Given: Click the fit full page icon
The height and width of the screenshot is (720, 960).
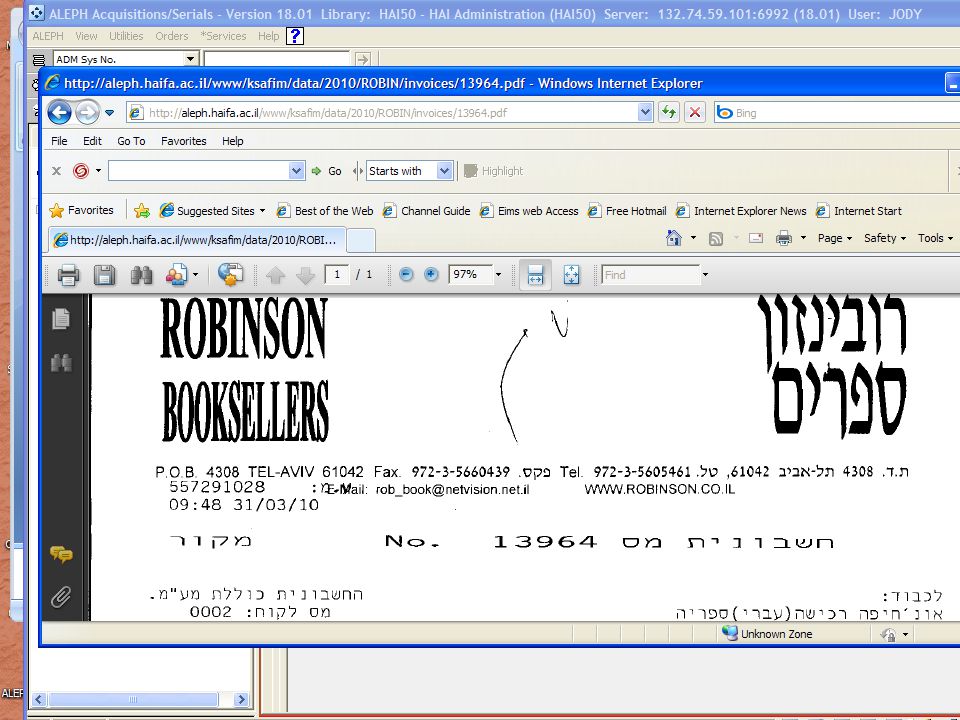Looking at the screenshot, I should pyautogui.click(x=571, y=275).
